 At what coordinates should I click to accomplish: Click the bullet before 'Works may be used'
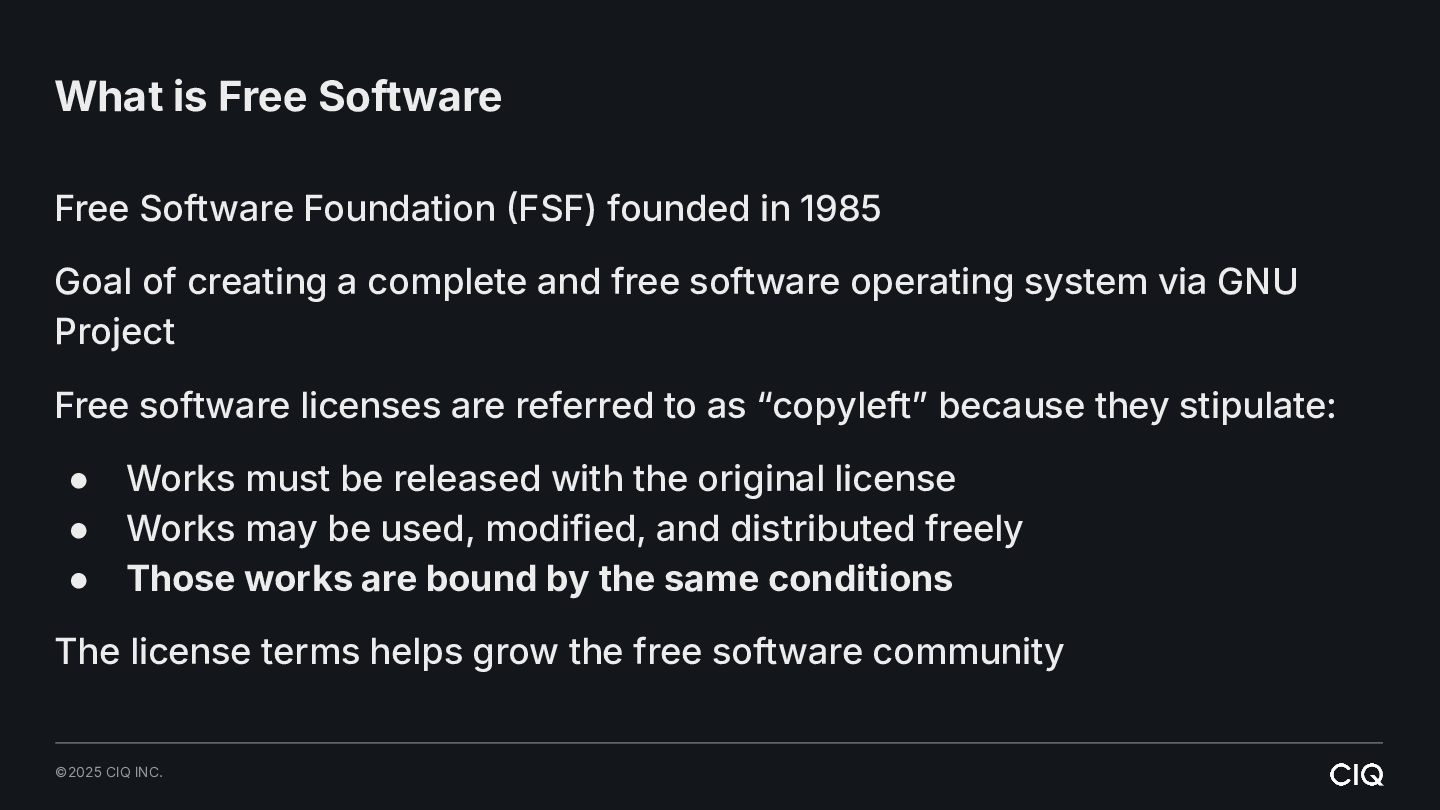(x=79, y=530)
